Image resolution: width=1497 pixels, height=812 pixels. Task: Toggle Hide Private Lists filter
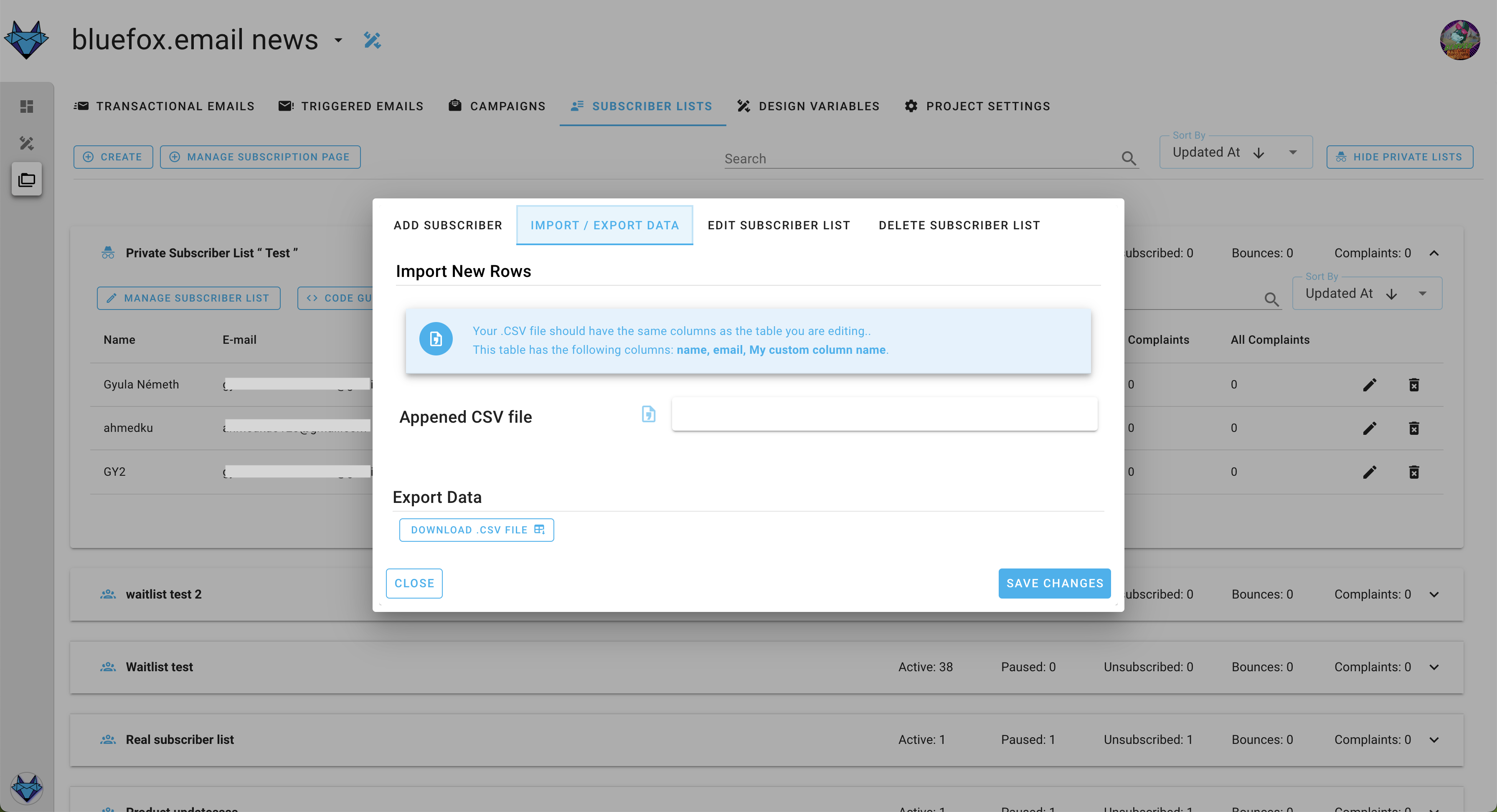[x=1399, y=156]
